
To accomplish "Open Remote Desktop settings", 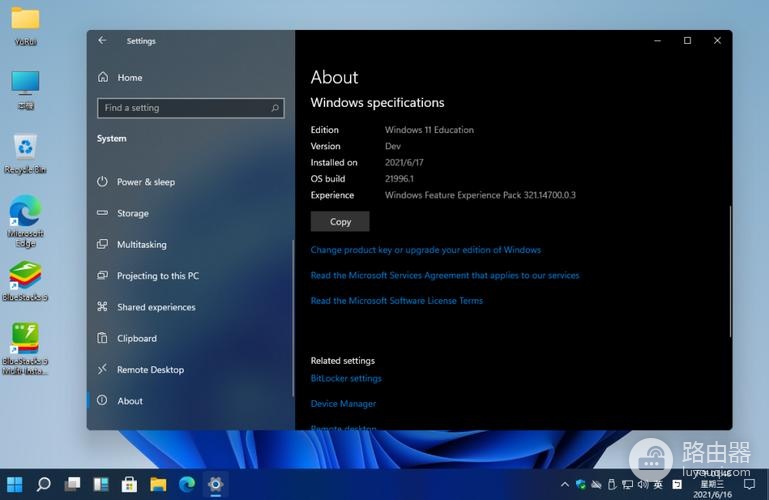I will [150, 370].
